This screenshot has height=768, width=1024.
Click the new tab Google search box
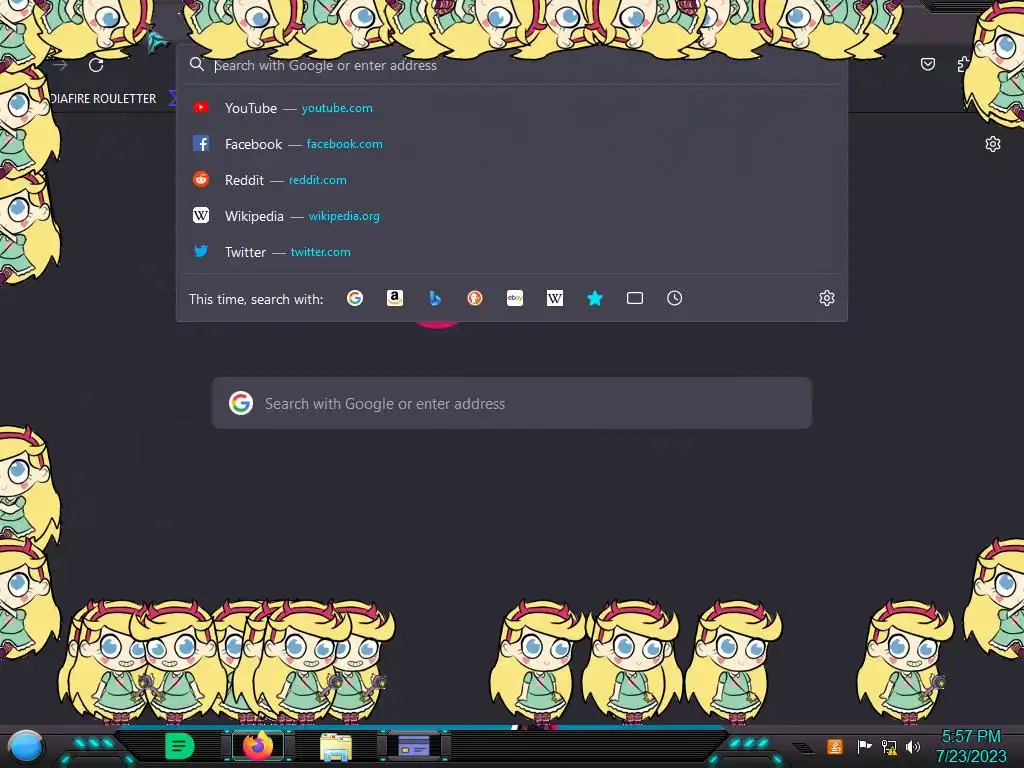point(512,403)
